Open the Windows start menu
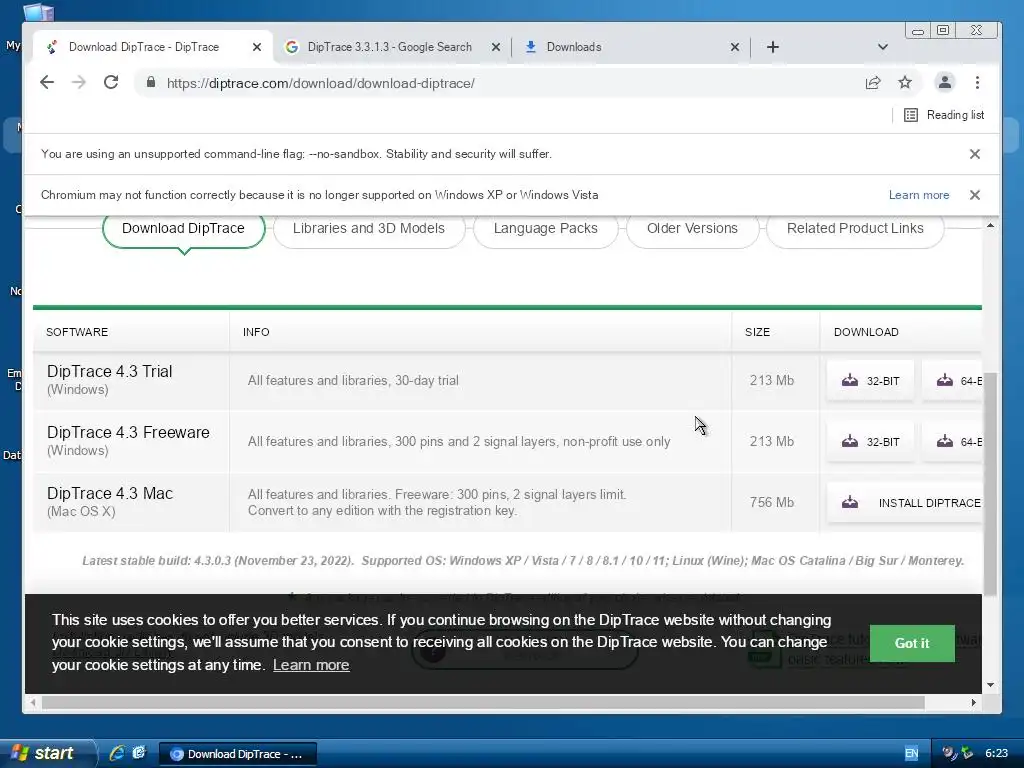The width and height of the screenshot is (1024, 768). 47,754
